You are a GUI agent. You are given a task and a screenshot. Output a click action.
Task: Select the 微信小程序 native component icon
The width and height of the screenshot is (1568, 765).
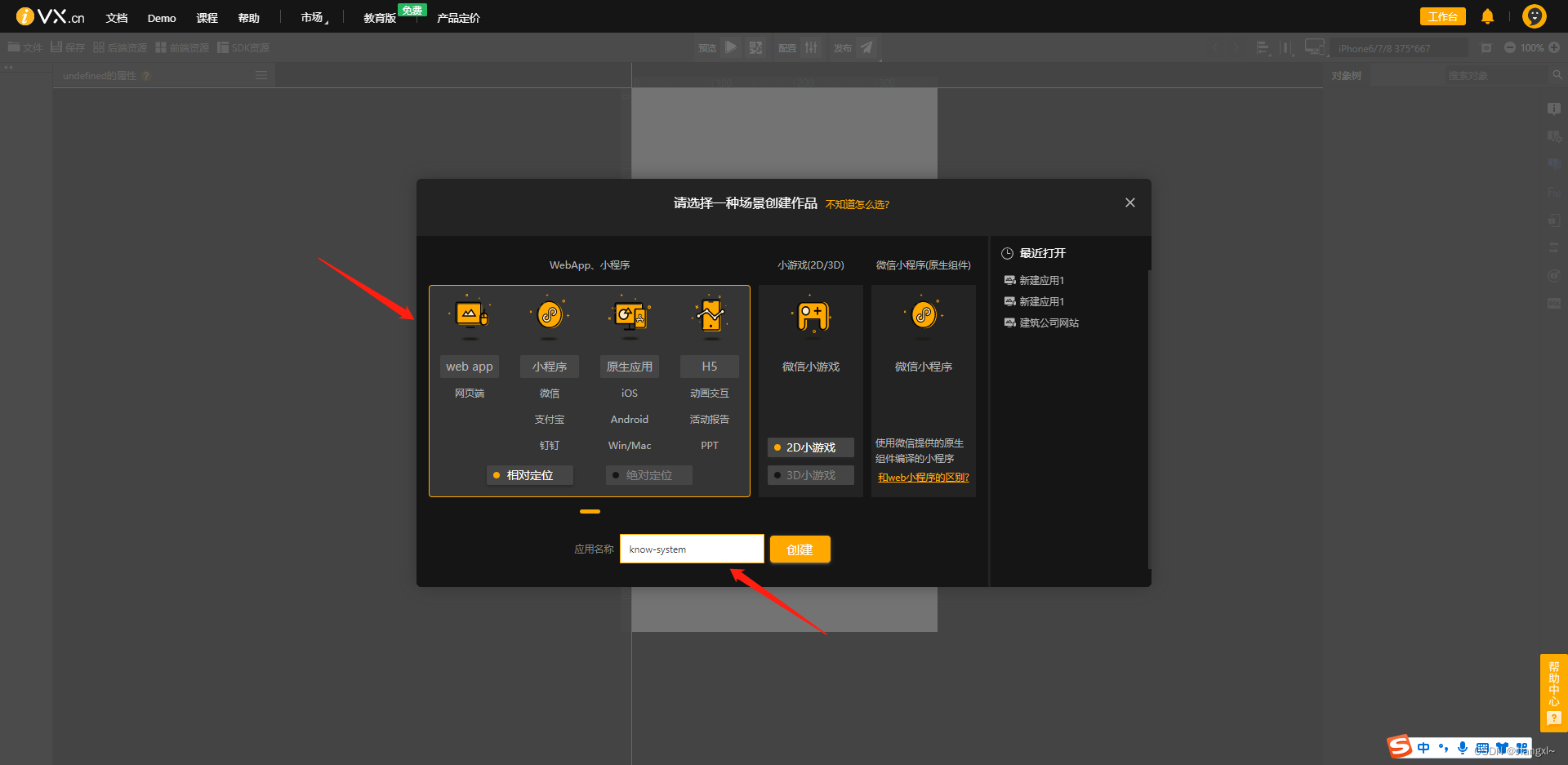[x=924, y=316]
